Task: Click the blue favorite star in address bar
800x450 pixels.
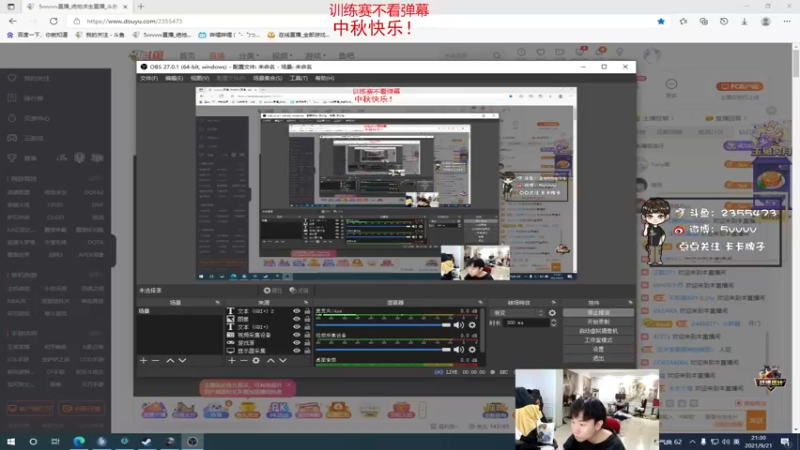Action: pyautogui.click(x=661, y=21)
